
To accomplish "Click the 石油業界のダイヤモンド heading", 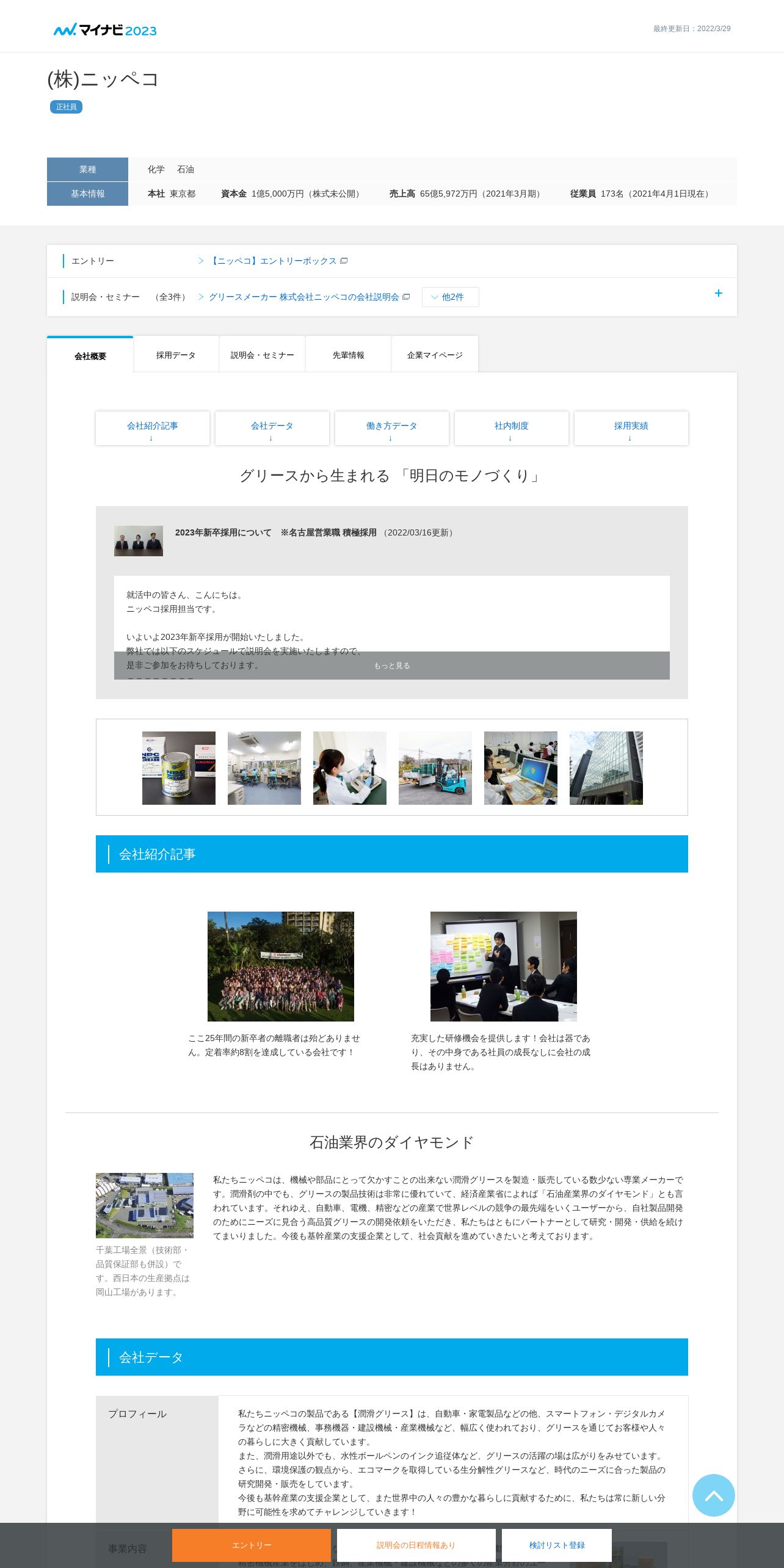I will tap(392, 1142).
